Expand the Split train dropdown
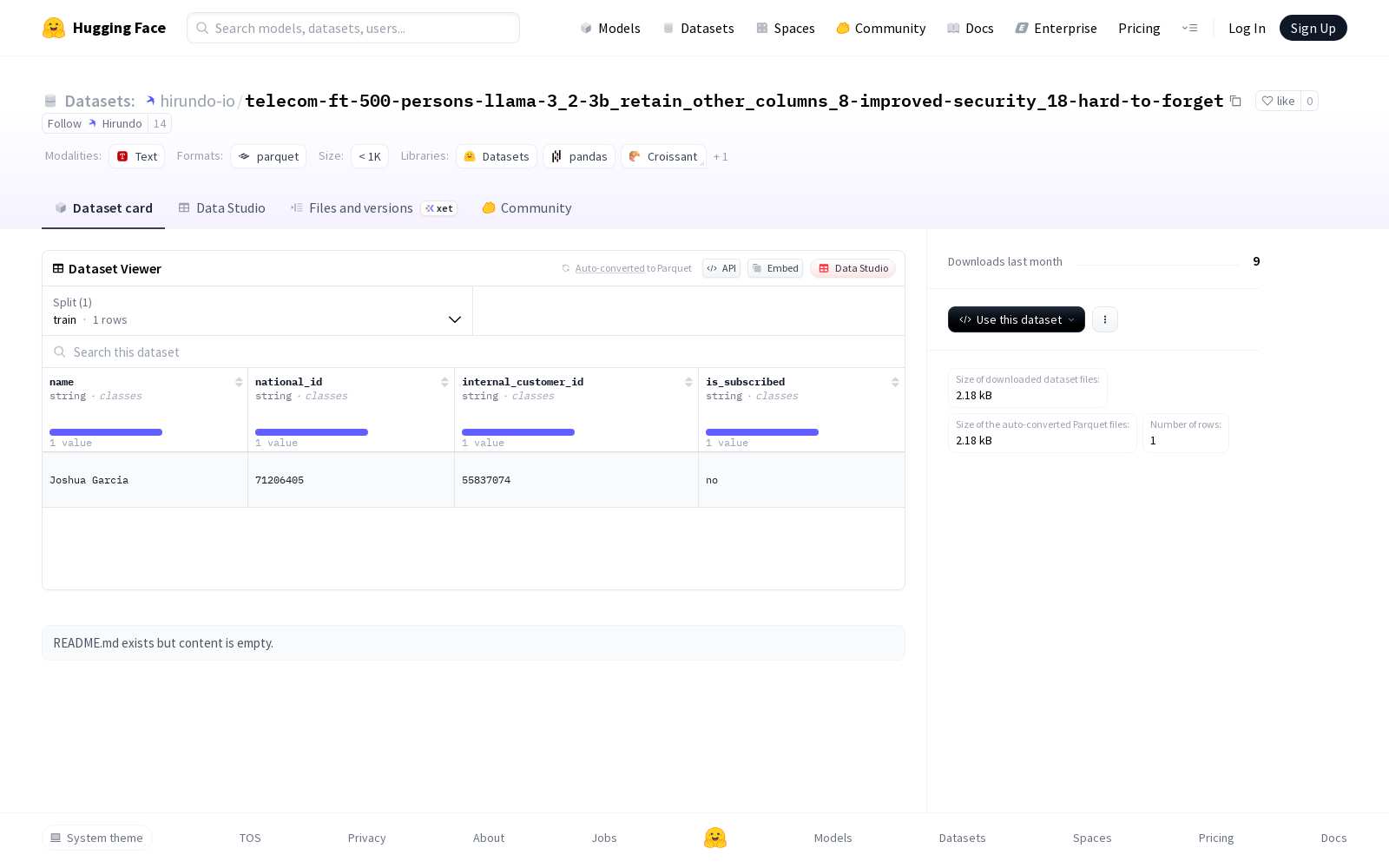1389x868 pixels. [x=258, y=311]
